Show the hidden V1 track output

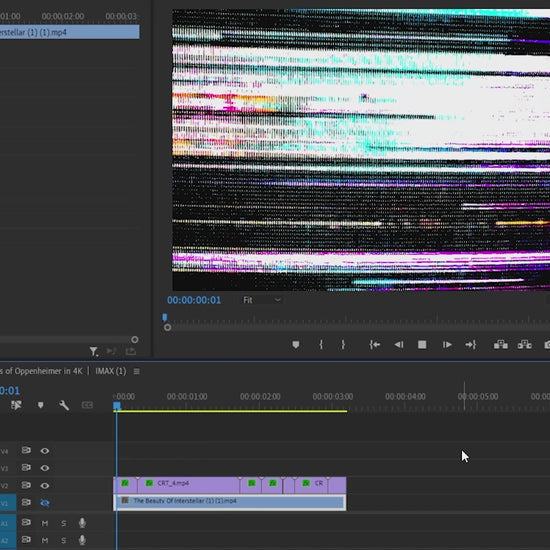pos(45,503)
